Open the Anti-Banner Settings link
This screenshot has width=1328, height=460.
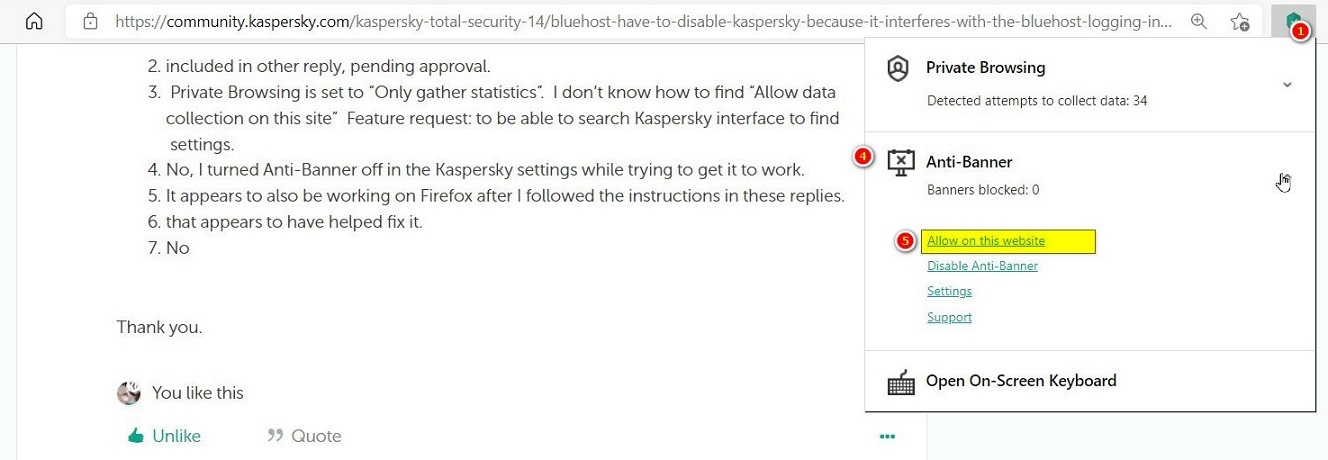click(x=949, y=291)
